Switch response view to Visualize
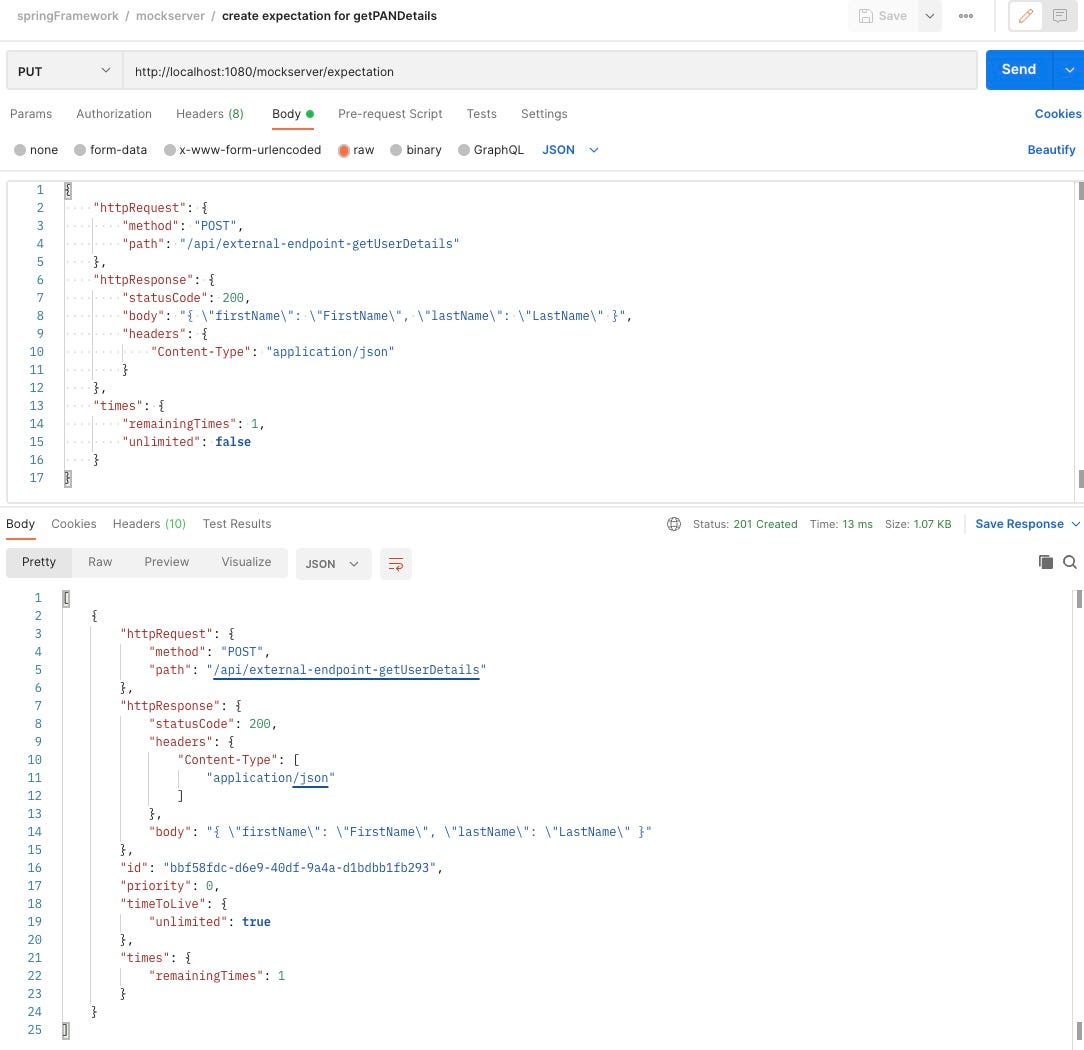 pos(246,562)
